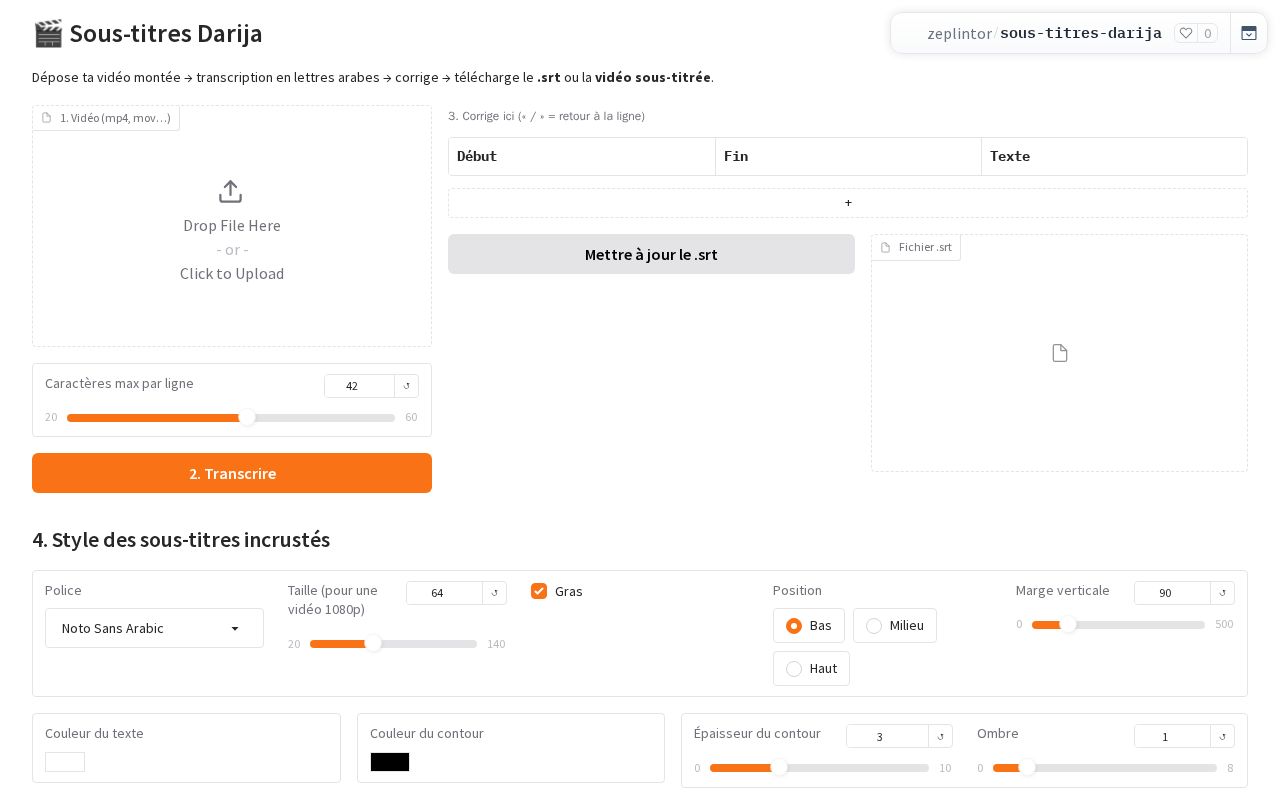Image resolution: width=1280 pixels, height=800 pixels.
Task: Reset the Taille font size value
Action: tap(495, 593)
